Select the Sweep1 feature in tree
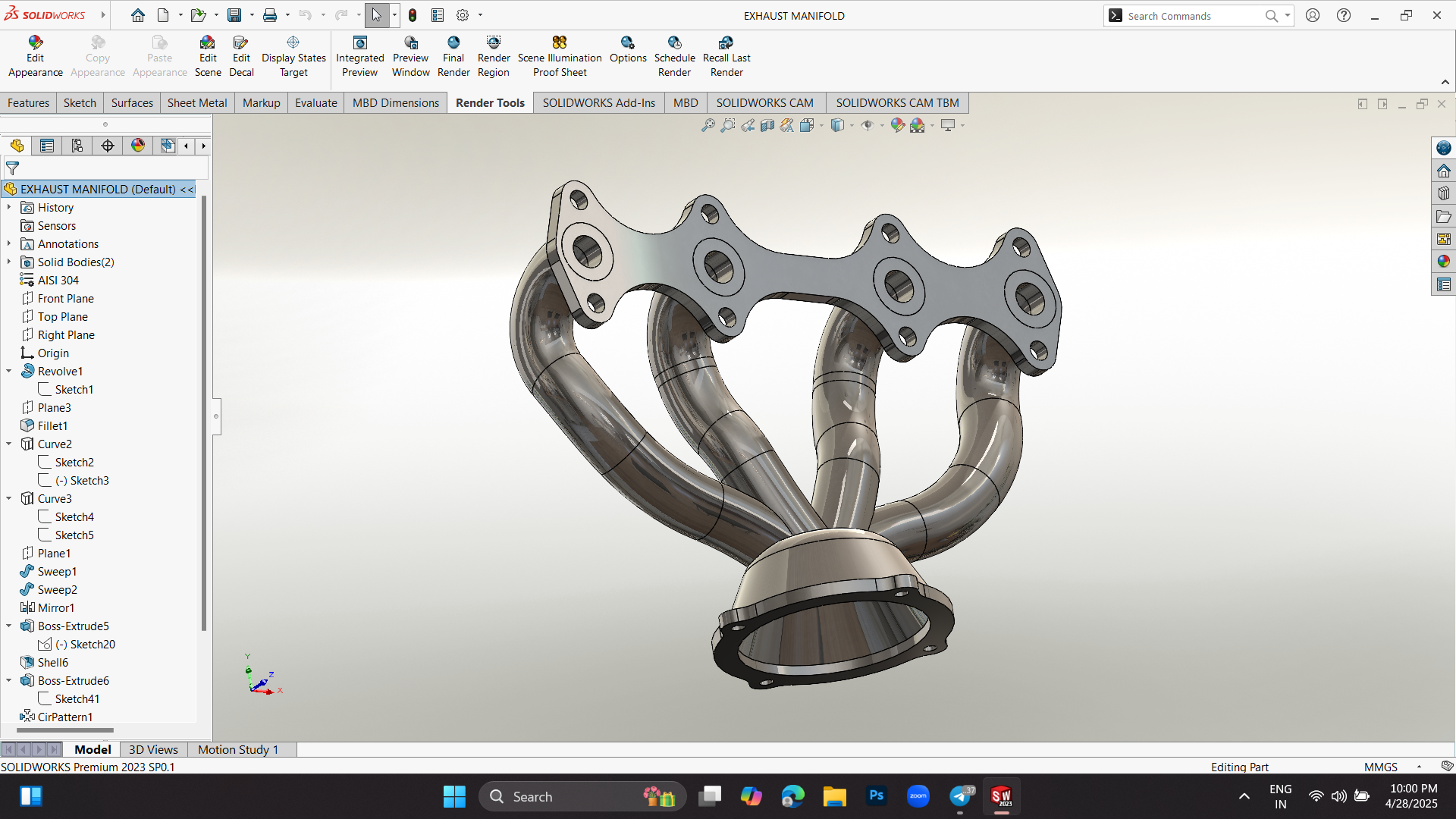 [x=57, y=572]
